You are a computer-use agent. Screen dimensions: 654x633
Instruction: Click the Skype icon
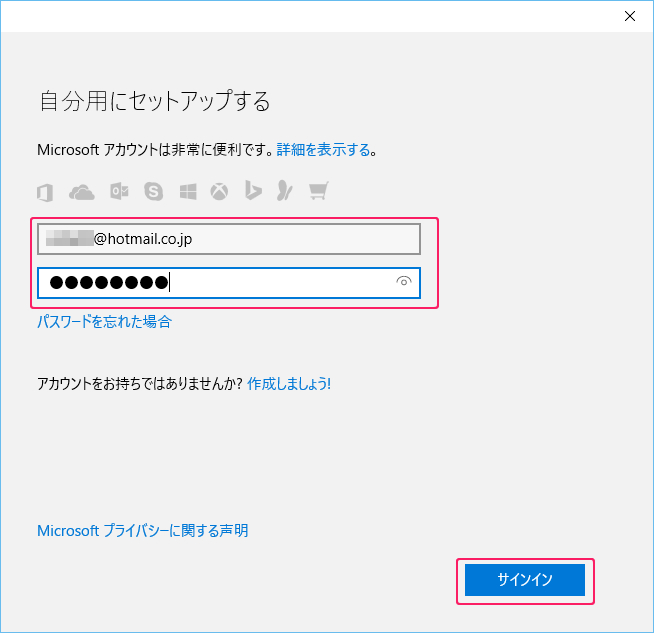click(x=153, y=191)
